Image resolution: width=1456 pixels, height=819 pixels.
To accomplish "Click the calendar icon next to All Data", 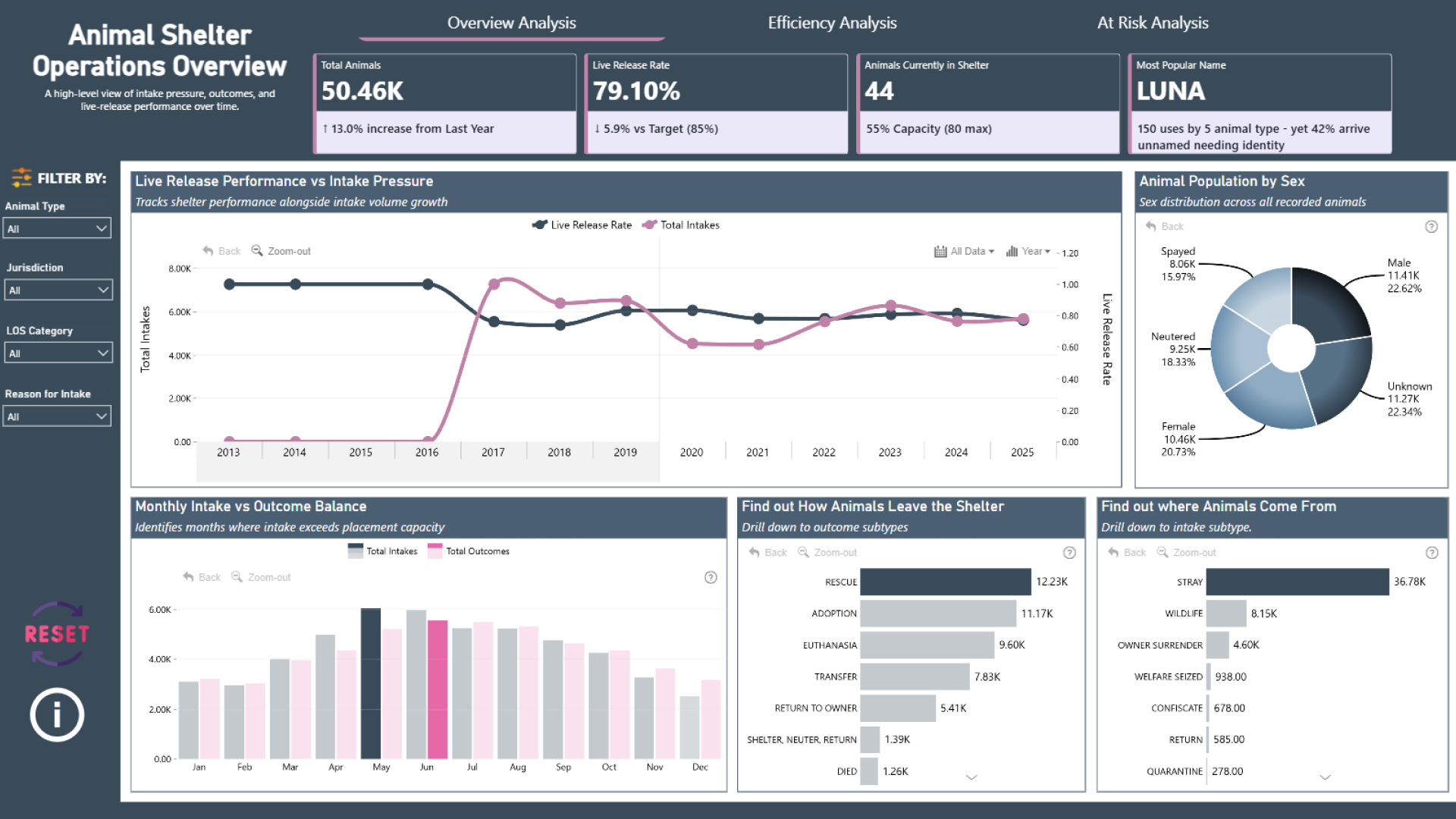I will coord(940,251).
